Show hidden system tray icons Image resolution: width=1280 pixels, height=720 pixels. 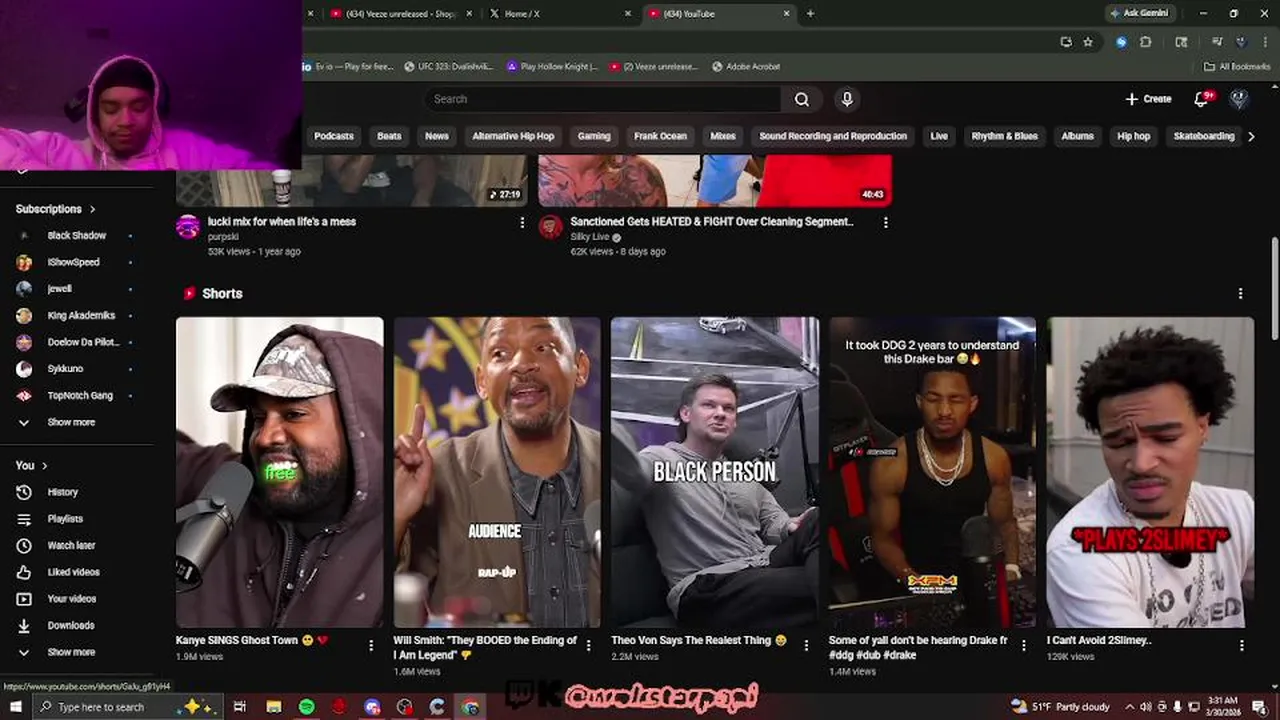tap(1129, 707)
